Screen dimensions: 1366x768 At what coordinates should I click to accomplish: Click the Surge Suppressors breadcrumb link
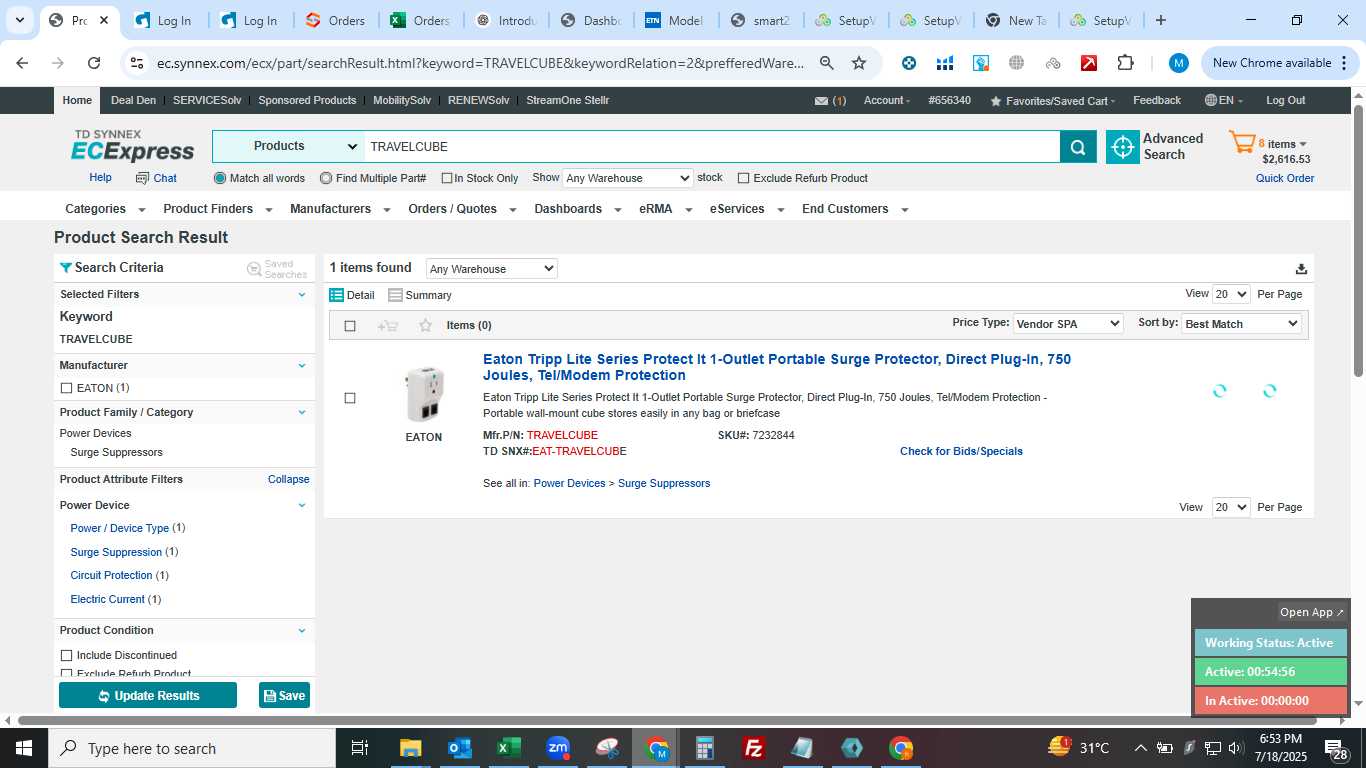pyautogui.click(x=664, y=483)
